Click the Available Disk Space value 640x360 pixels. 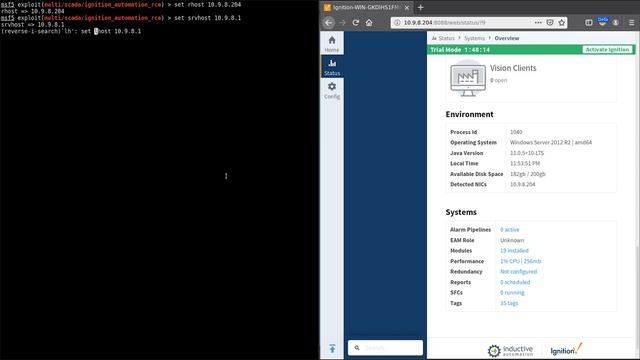point(527,174)
